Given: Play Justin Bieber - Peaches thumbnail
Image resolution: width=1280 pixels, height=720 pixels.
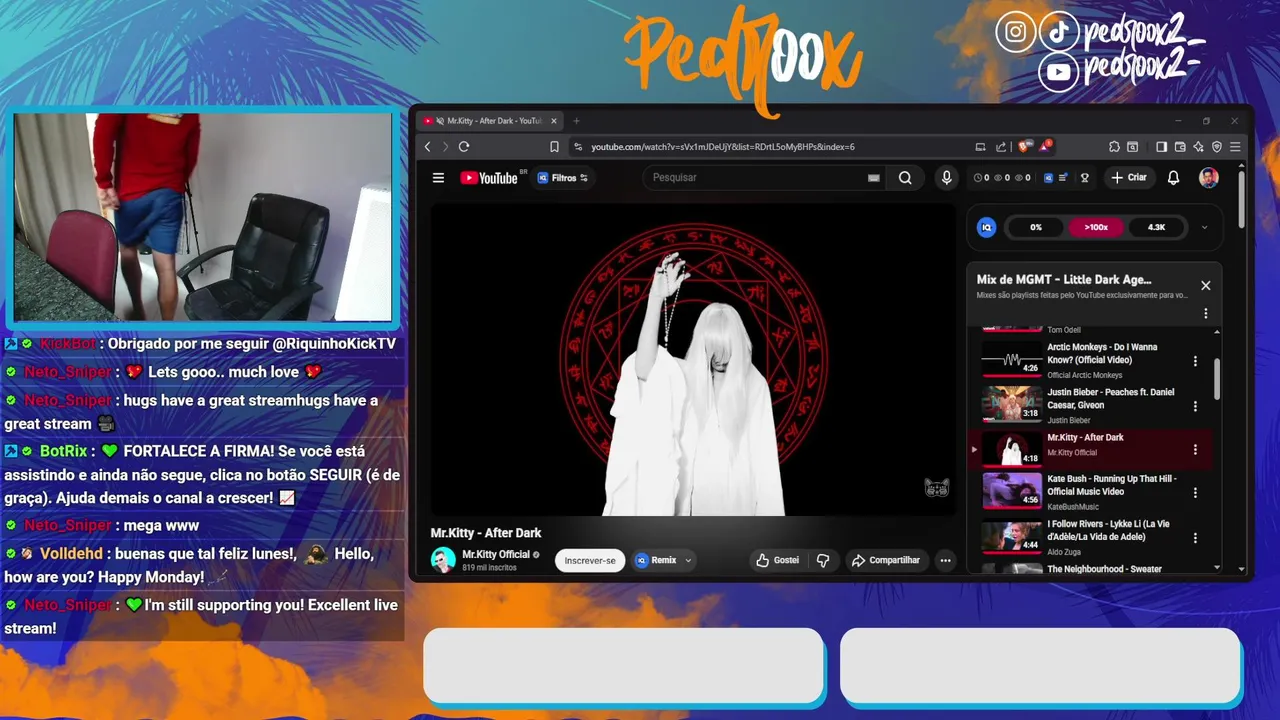Looking at the screenshot, I should [1012, 404].
